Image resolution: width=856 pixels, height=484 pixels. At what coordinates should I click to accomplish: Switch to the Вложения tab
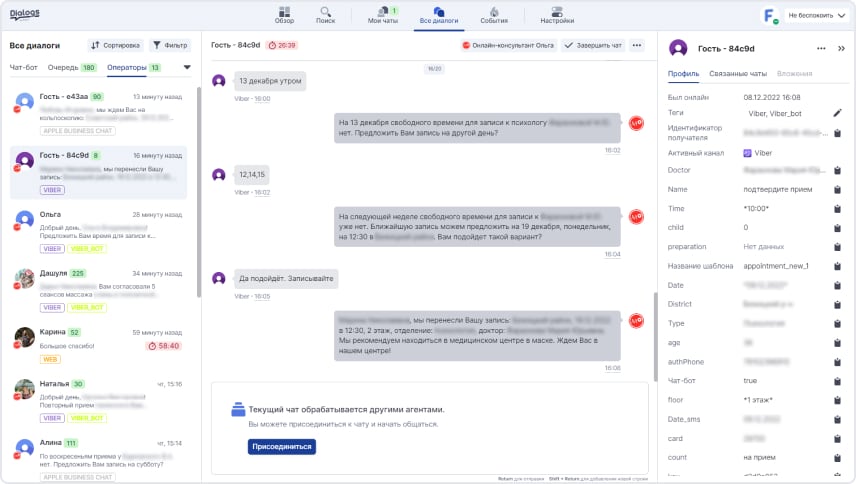pos(794,74)
